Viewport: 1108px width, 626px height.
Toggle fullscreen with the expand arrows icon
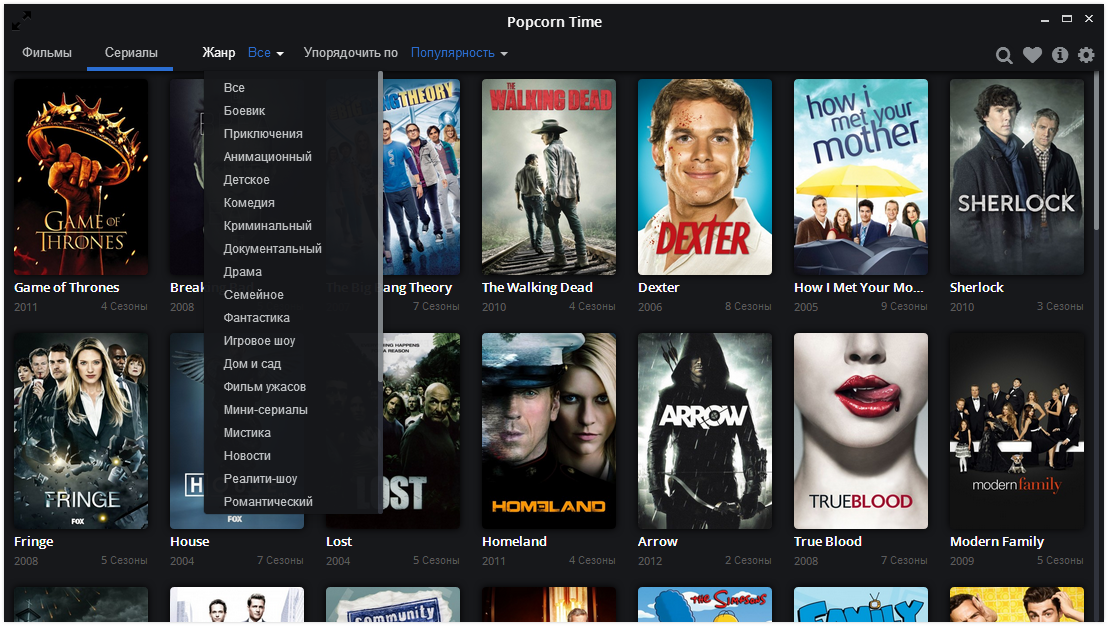coord(21,21)
